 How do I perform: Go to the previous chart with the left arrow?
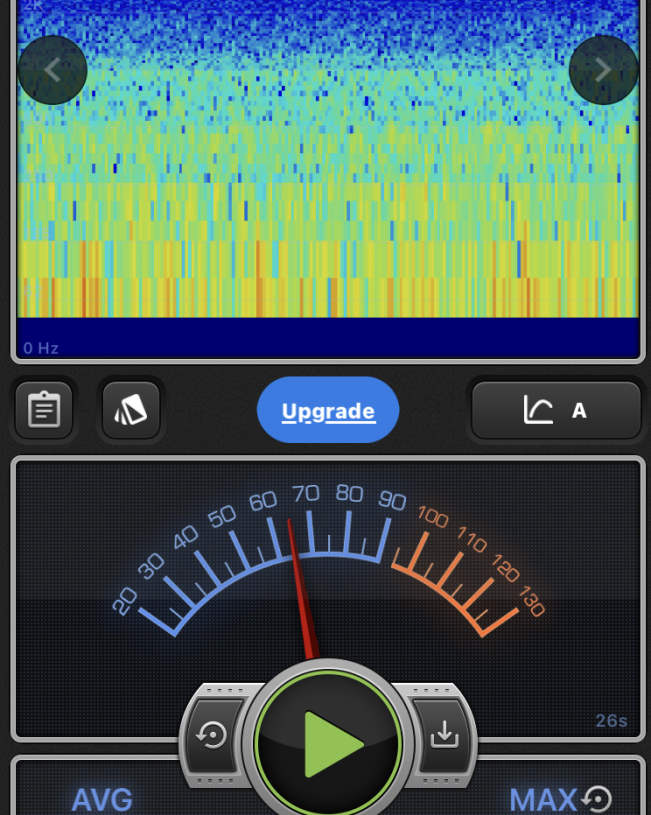[53, 70]
